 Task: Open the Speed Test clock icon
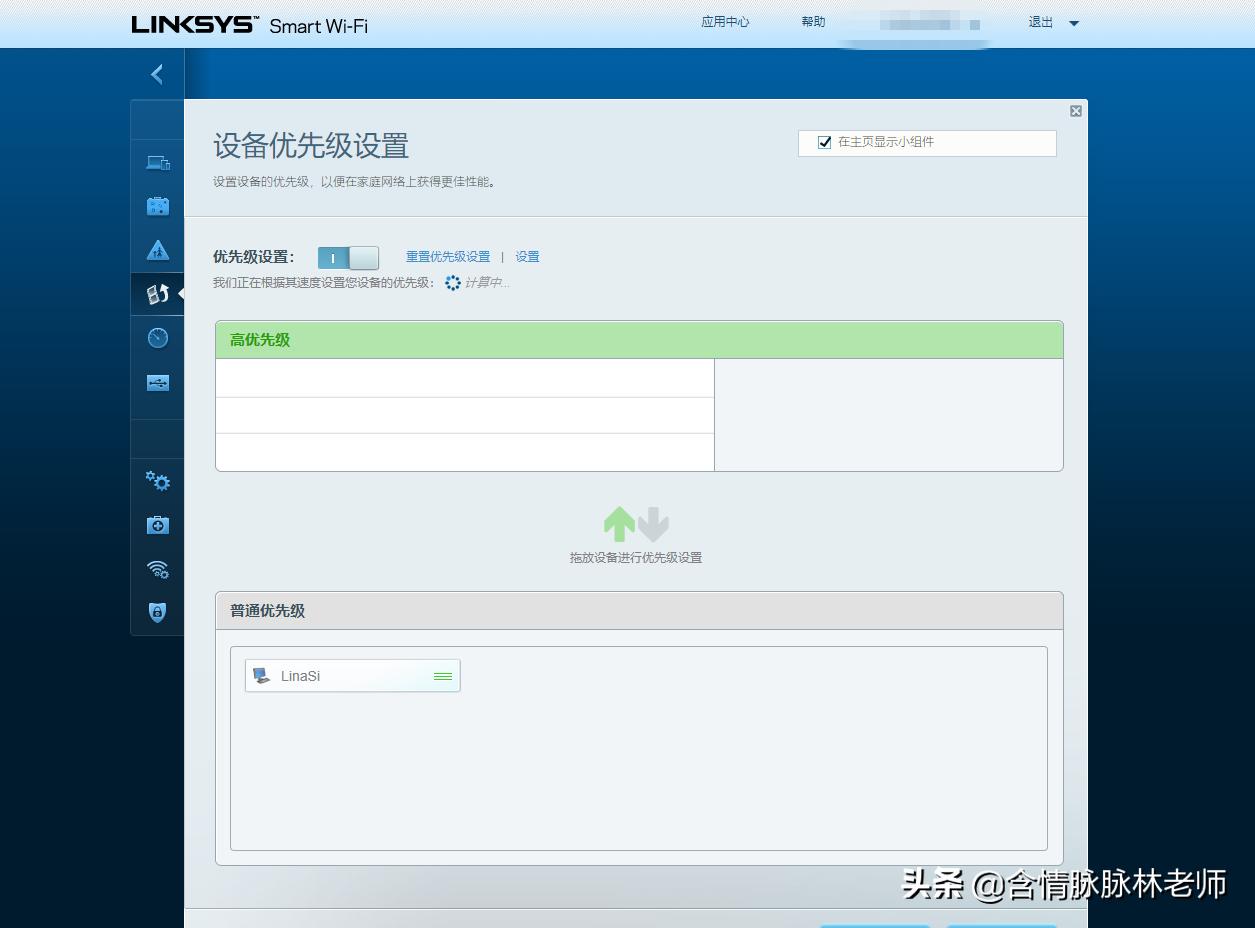click(157, 337)
